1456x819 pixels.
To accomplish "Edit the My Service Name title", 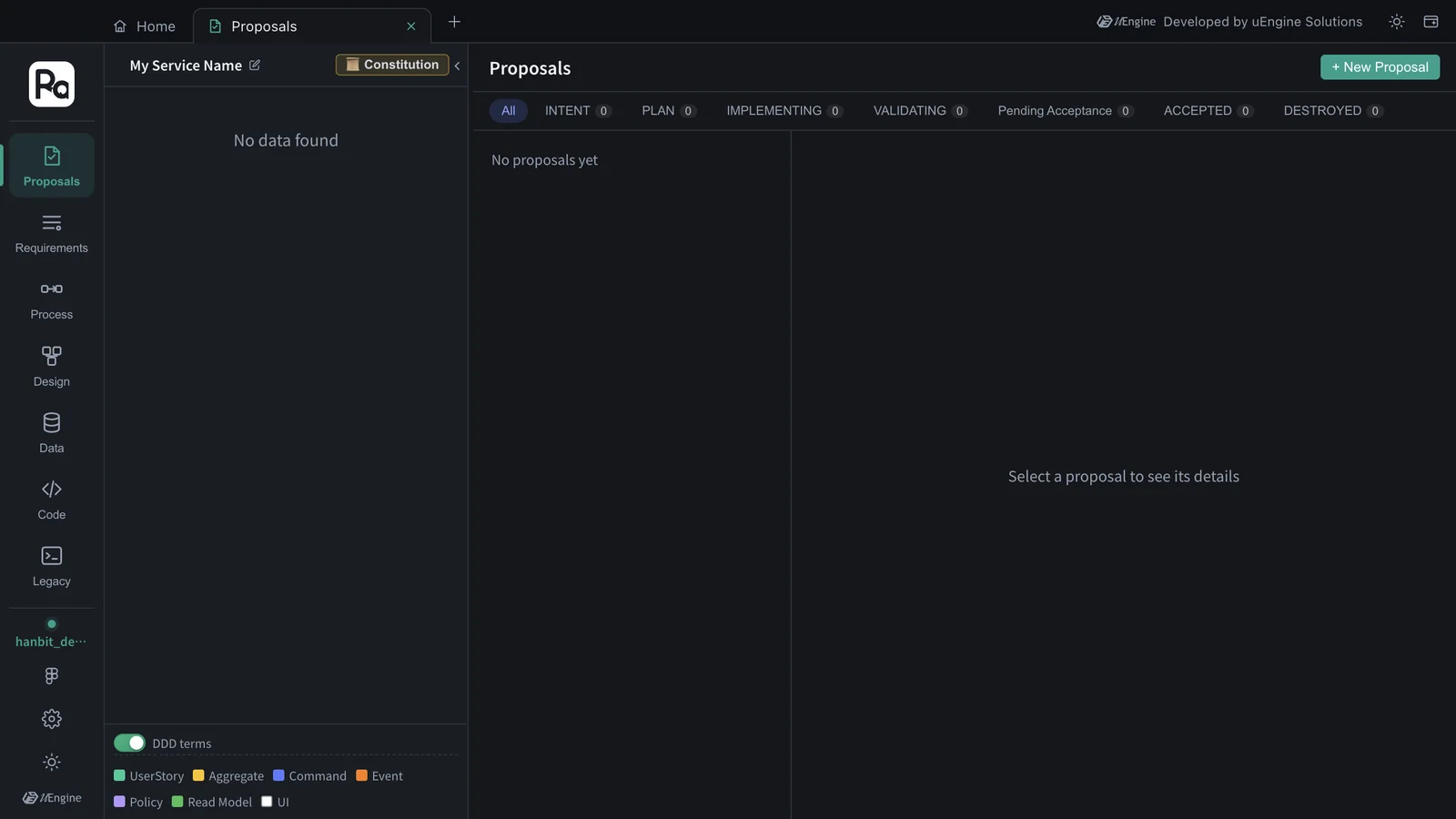I will click(x=255, y=66).
